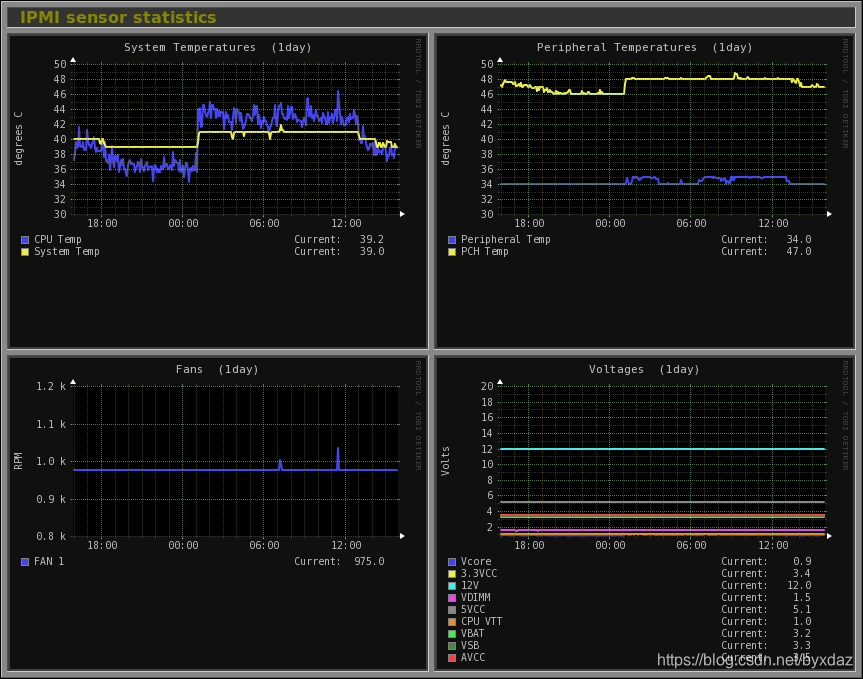Screen dimensions: 863x679
Task: Click the 'Voltages (1day)' title
Action: (644, 369)
